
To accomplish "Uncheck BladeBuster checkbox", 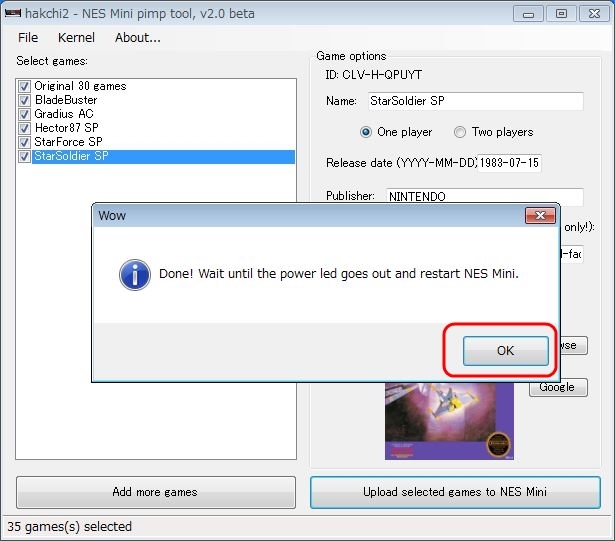I will click(x=24, y=100).
